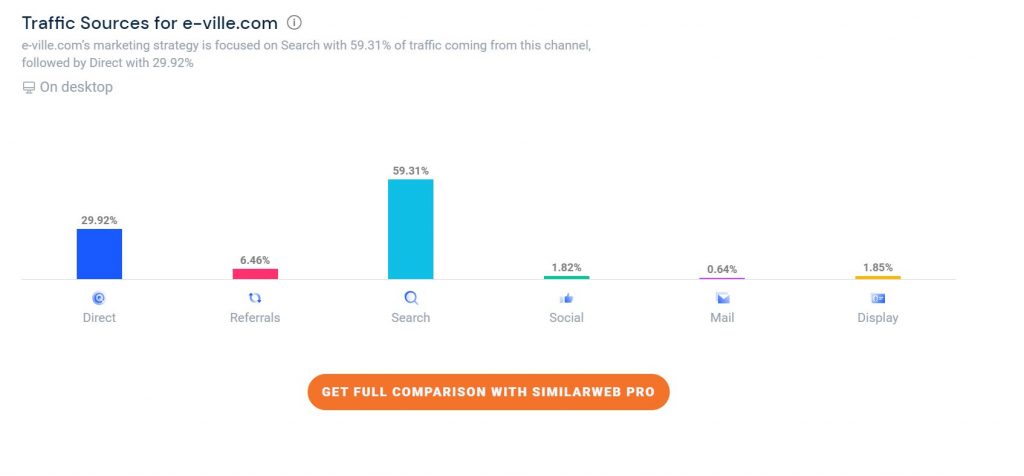Click the Referrals arrows icon

[255, 298]
